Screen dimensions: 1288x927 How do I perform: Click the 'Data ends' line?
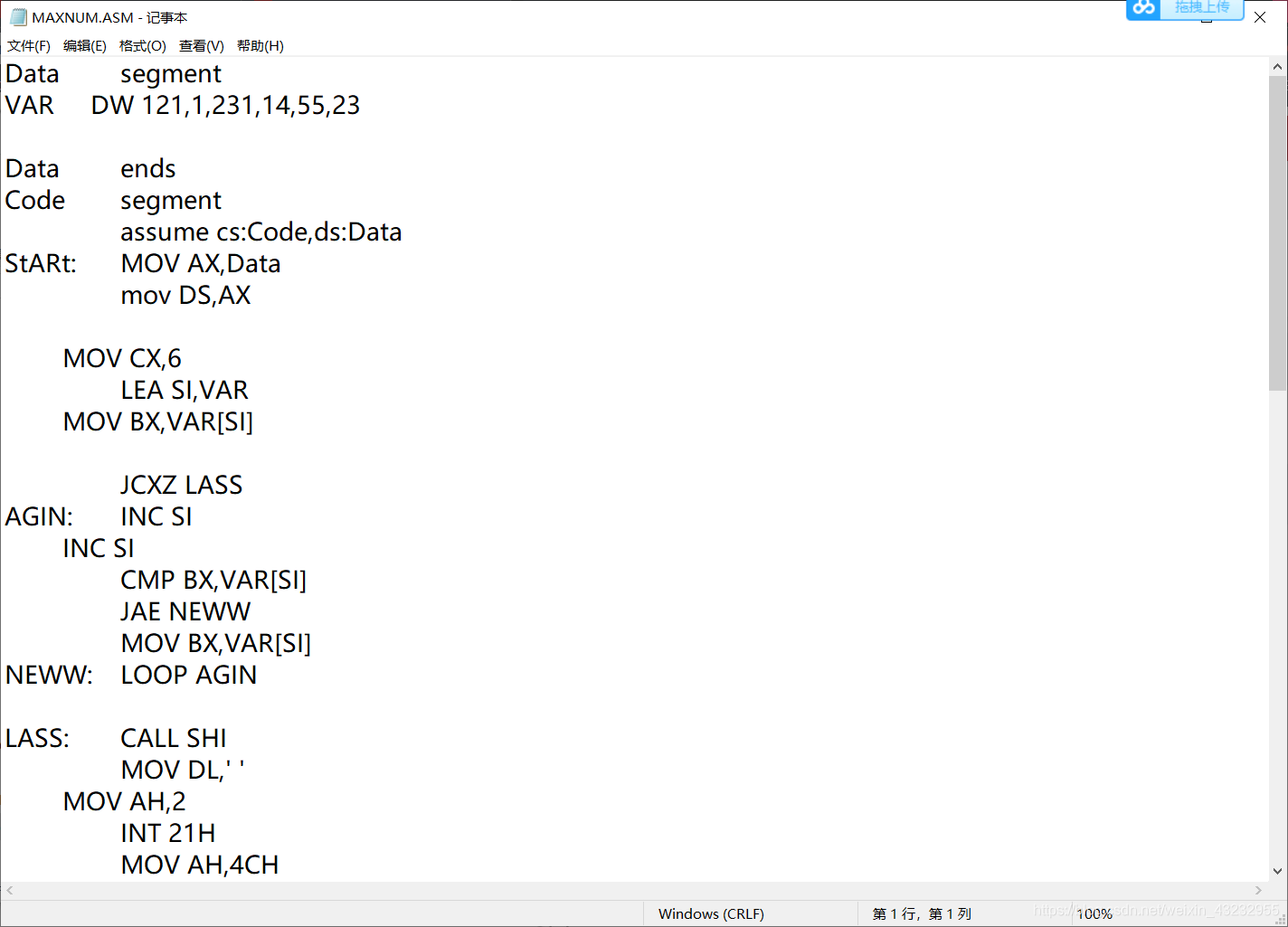point(90,169)
